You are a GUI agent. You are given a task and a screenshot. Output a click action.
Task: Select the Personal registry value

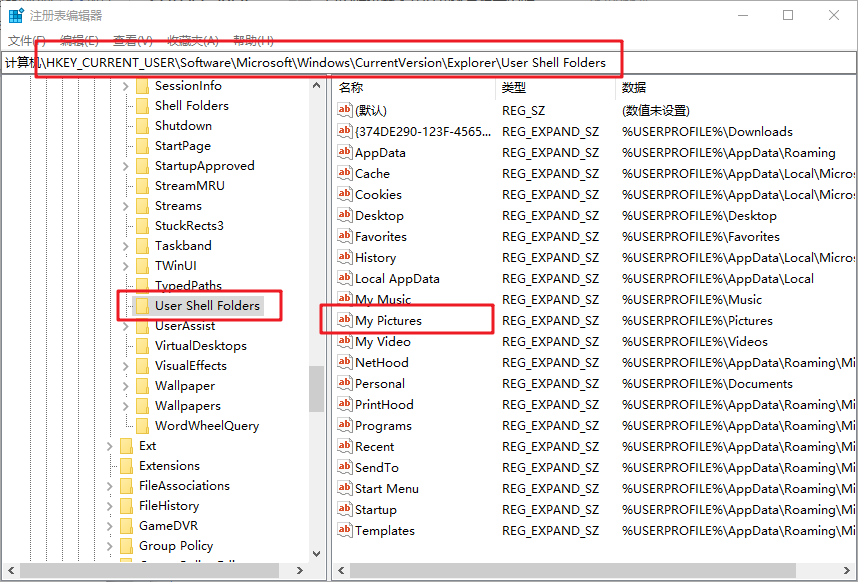click(379, 384)
